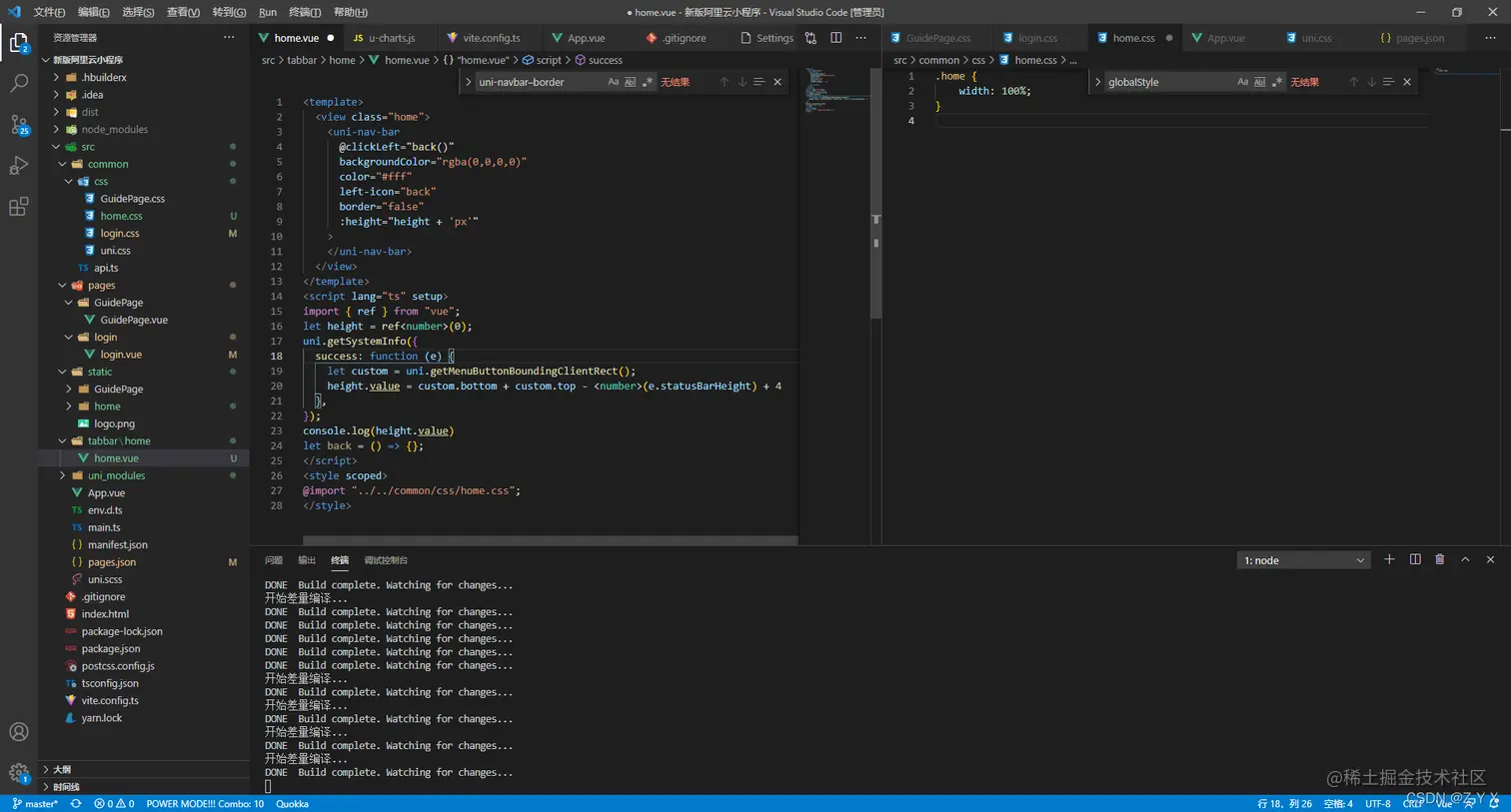Open the Source Control view
Screen dimensions: 1511x812
point(19,125)
